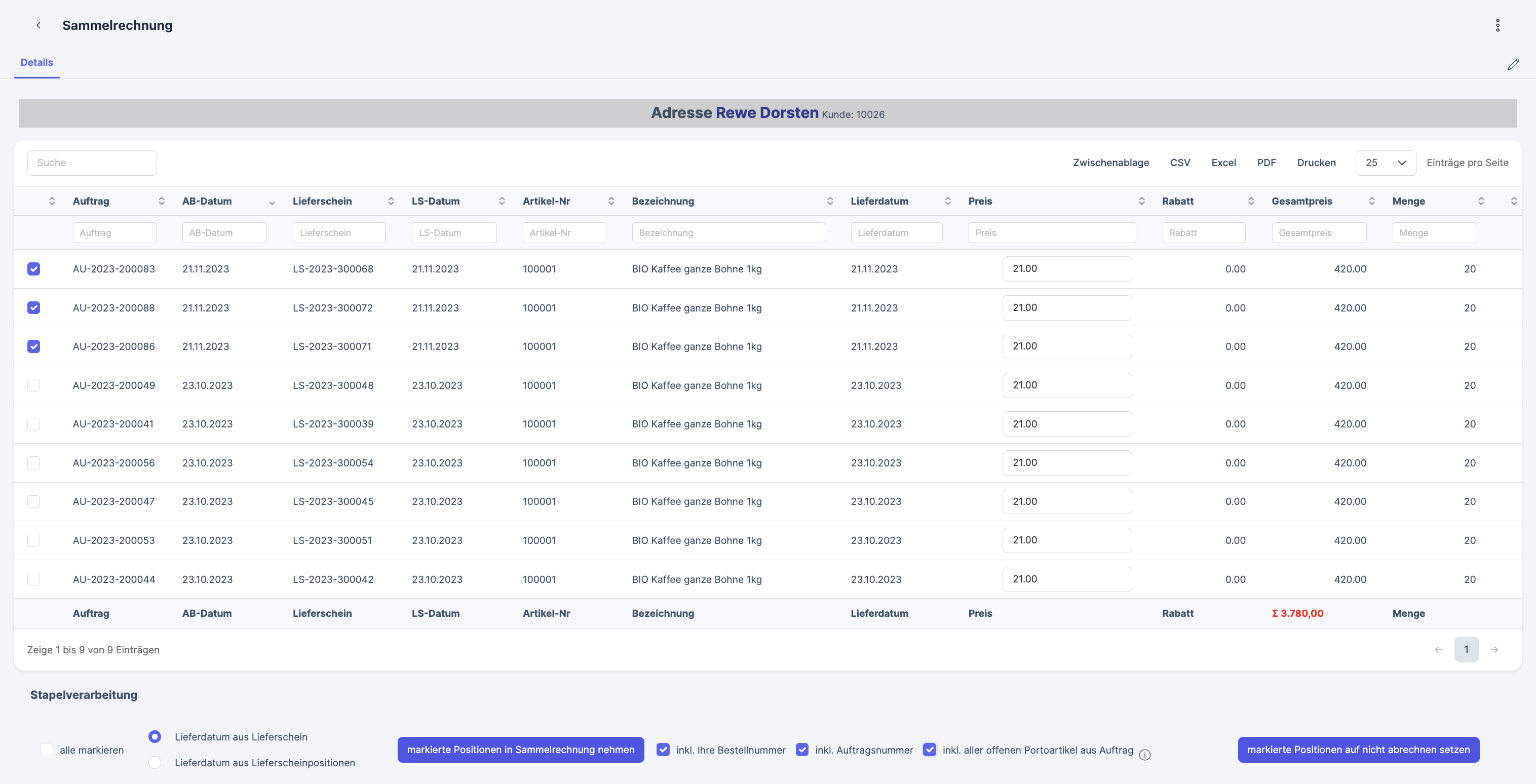Click the info icon beside Portoartikel option
The image size is (1536, 784).
pos(1144,755)
